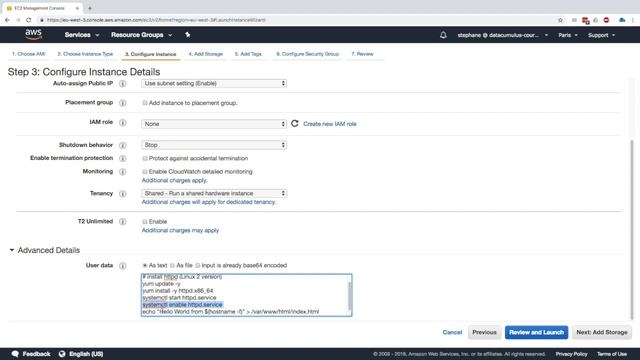Go to step 4 Add Storage

(205, 54)
